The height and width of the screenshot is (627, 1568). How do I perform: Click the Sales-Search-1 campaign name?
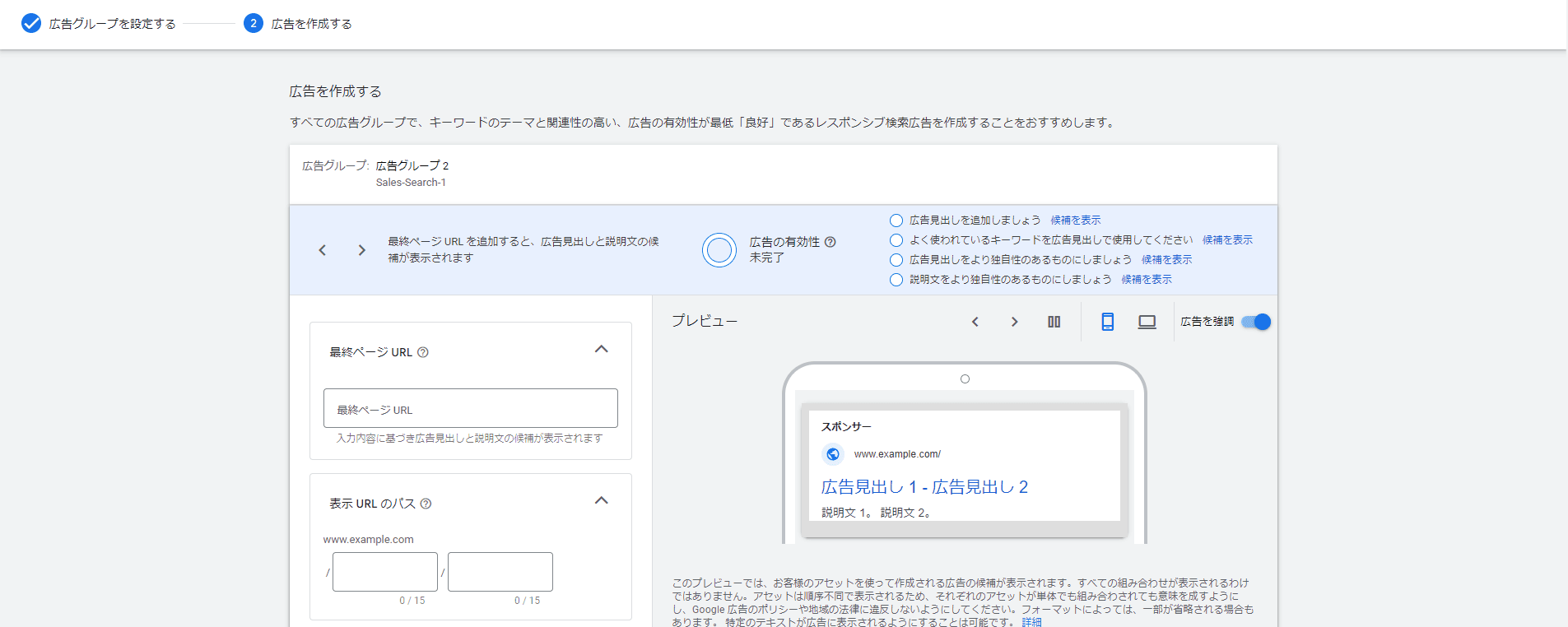coord(411,183)
